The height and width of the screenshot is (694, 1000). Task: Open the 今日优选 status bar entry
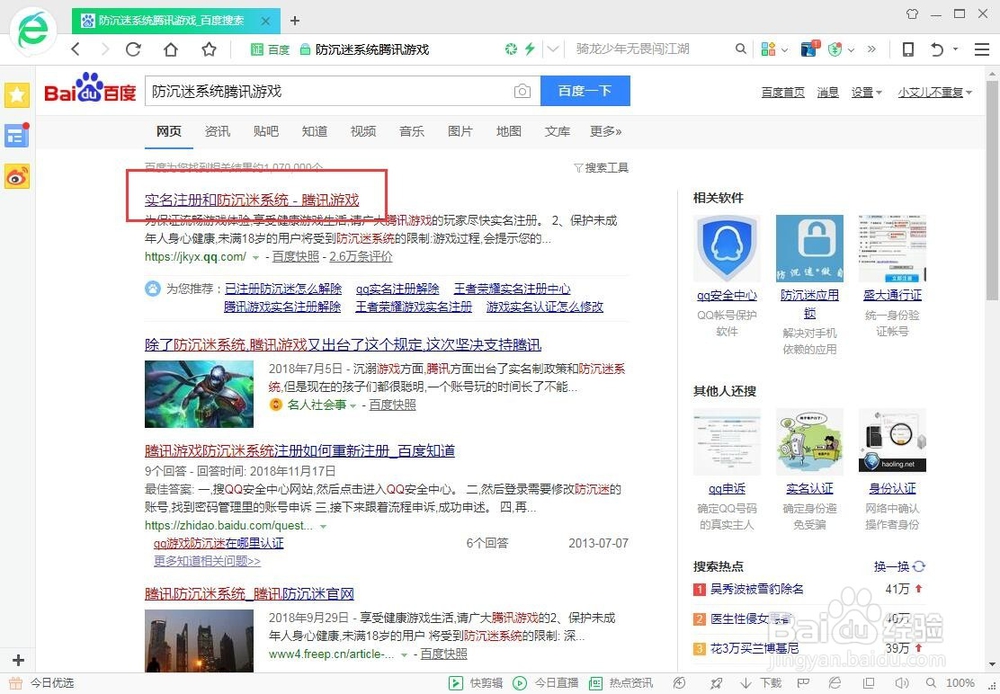(41, 683)
